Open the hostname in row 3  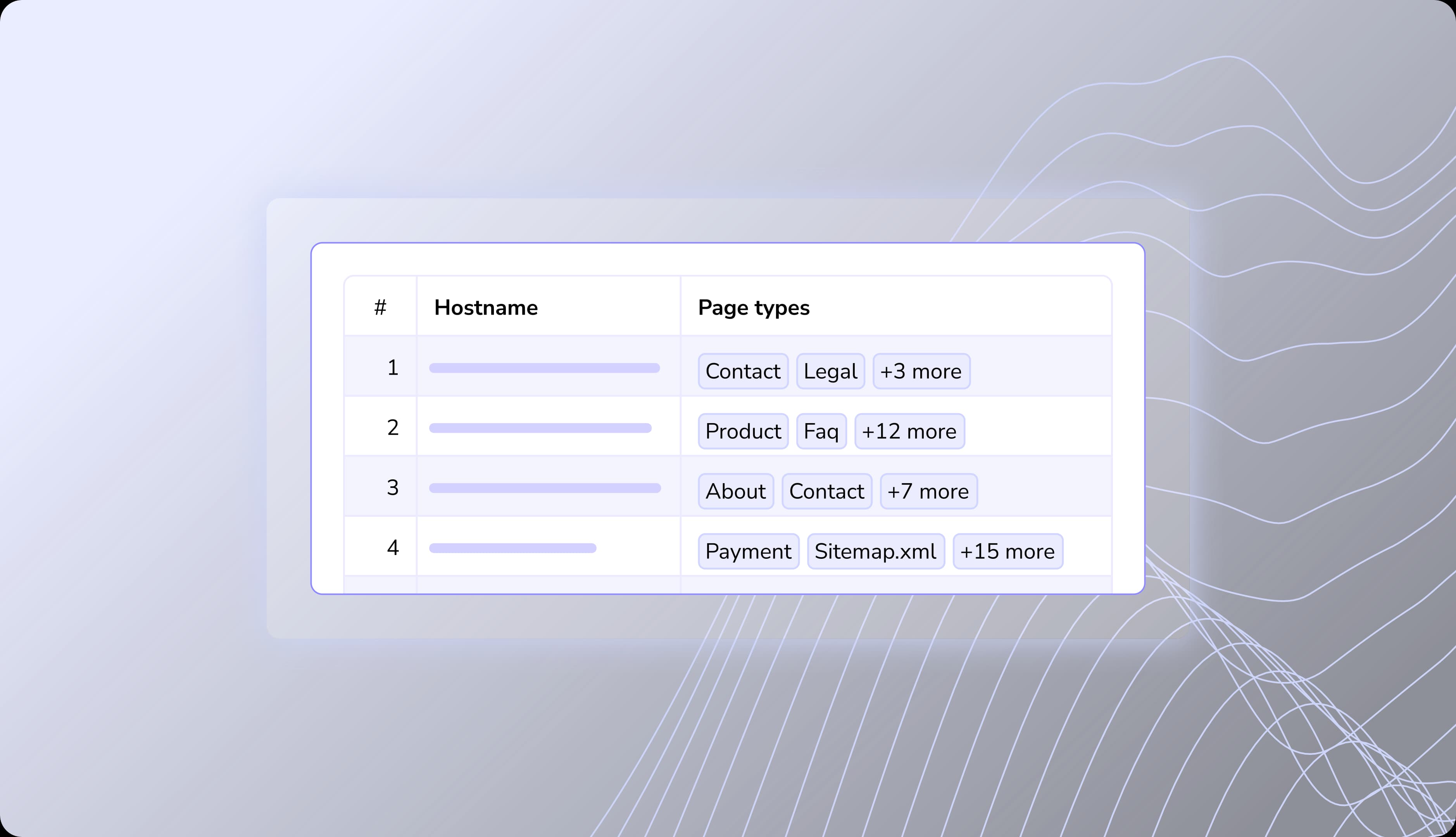click(545, 488)
